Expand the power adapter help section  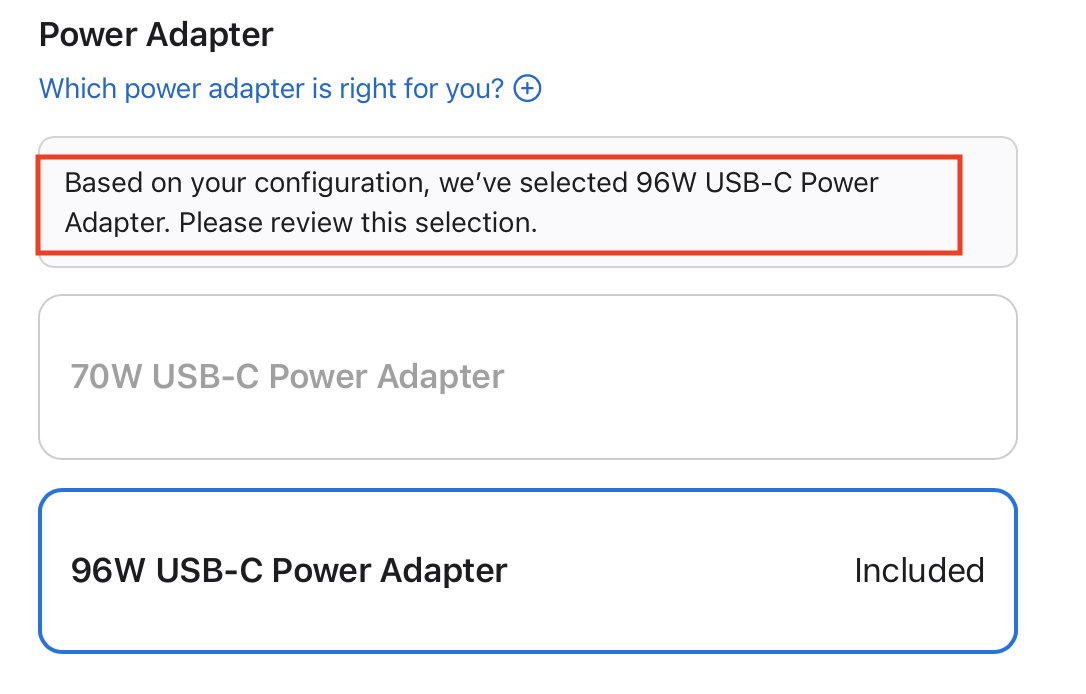click(x=527, y=89)
